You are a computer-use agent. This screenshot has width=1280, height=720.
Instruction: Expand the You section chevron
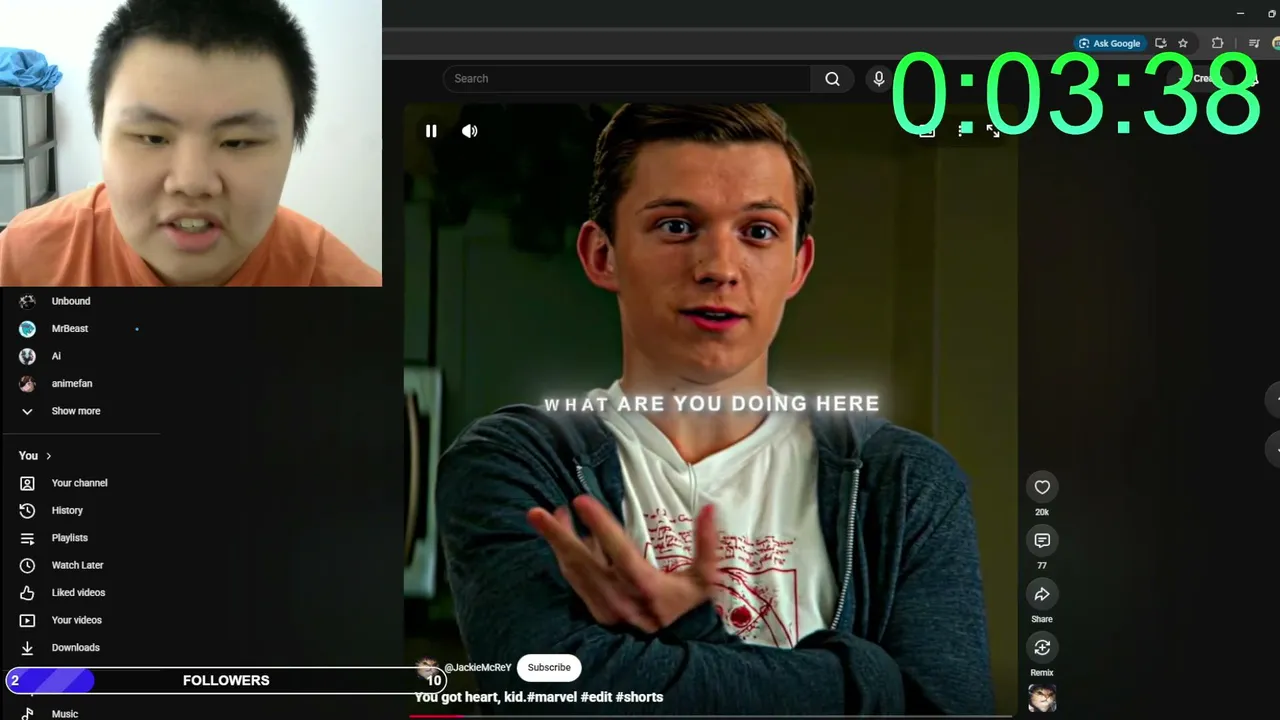pyautogui.click(x=48, y=456)
